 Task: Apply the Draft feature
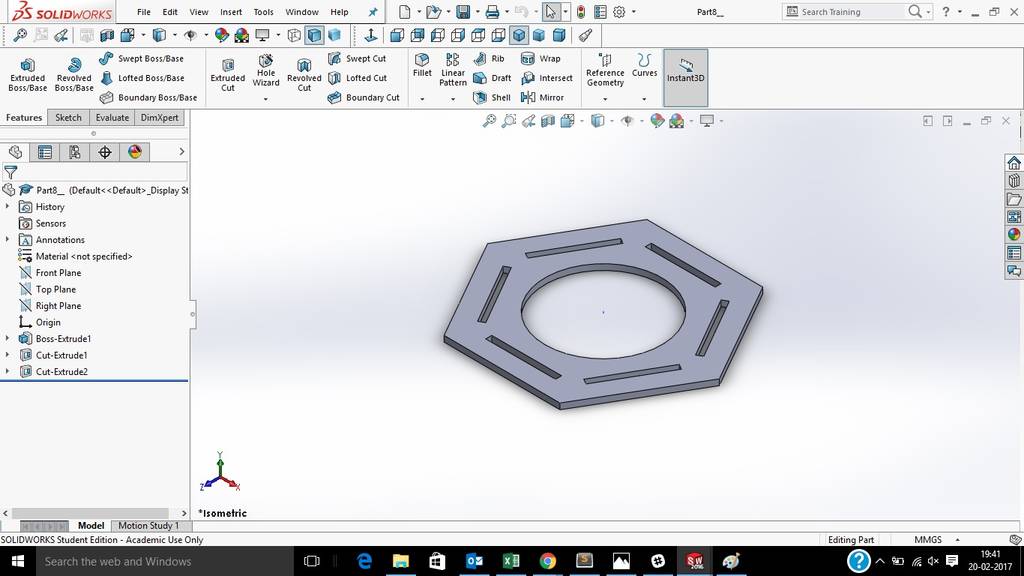[x=492, y=78]
